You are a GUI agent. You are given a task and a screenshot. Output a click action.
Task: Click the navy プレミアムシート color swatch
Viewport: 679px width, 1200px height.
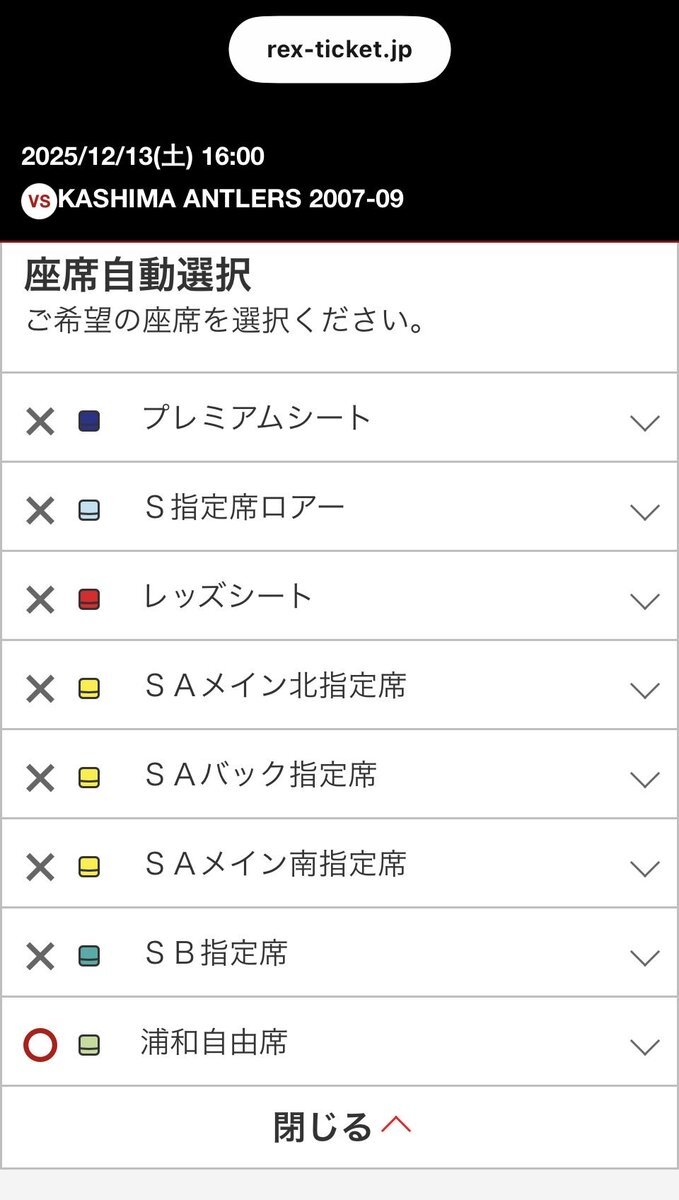pyautogui.click(x=89, y=421)
